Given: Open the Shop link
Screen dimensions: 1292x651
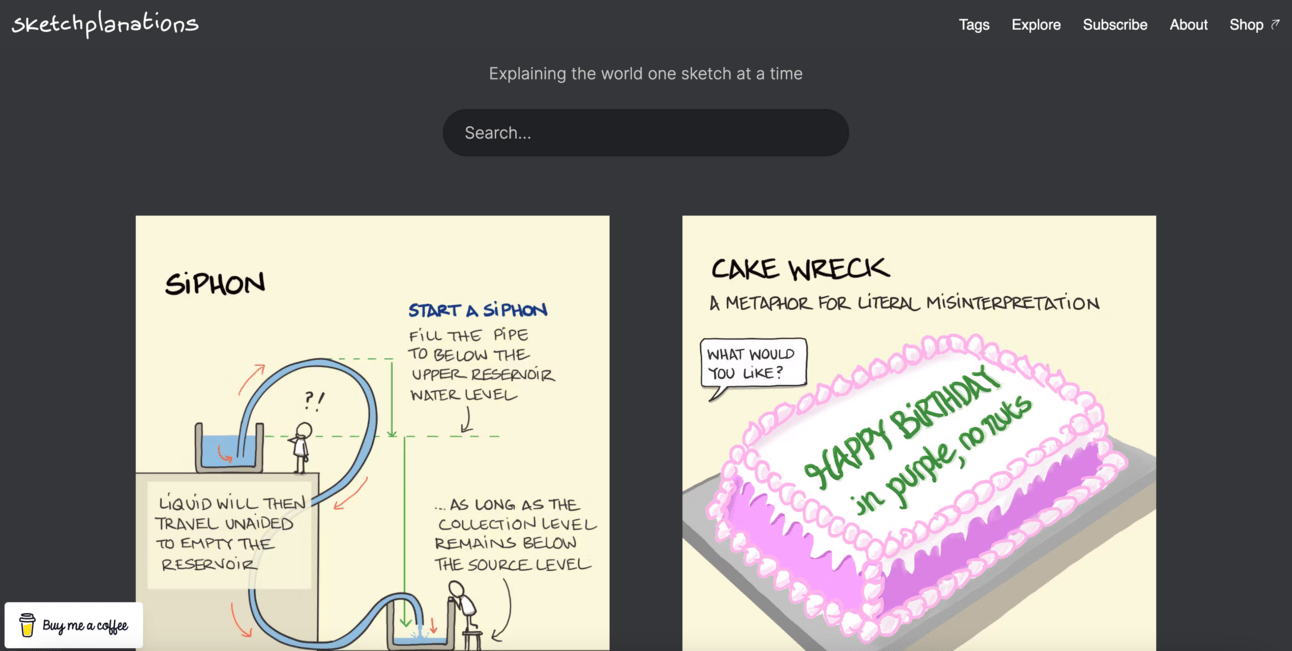Looking at the screenshot, I should [1246, 25].
